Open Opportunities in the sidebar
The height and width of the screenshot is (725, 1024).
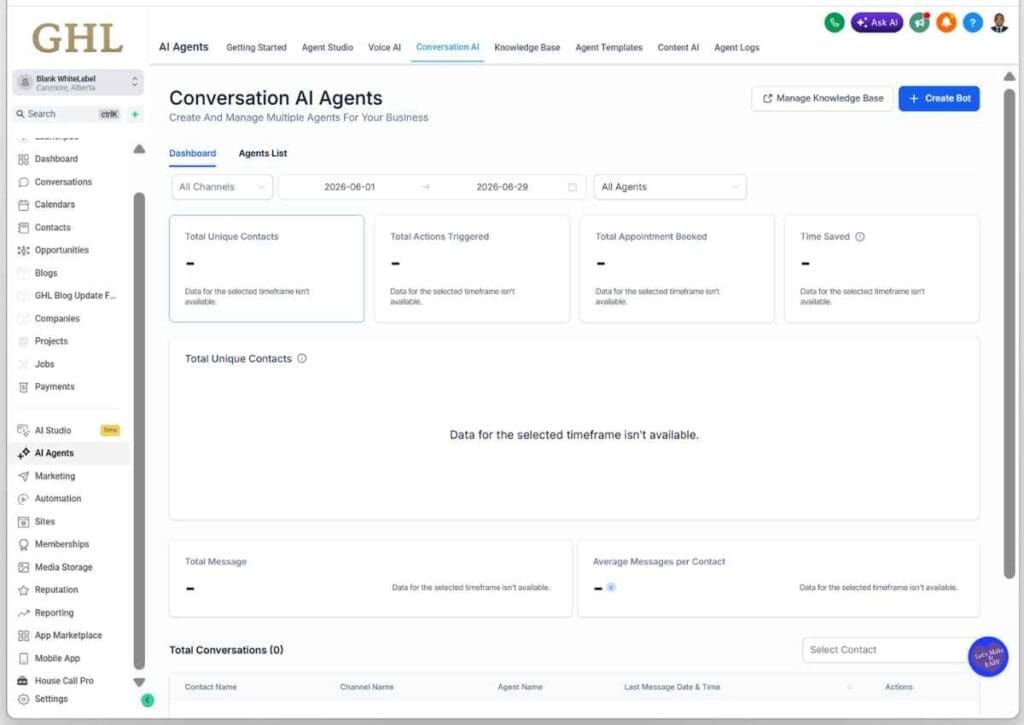pyautogui.click(x=61, y=250)
